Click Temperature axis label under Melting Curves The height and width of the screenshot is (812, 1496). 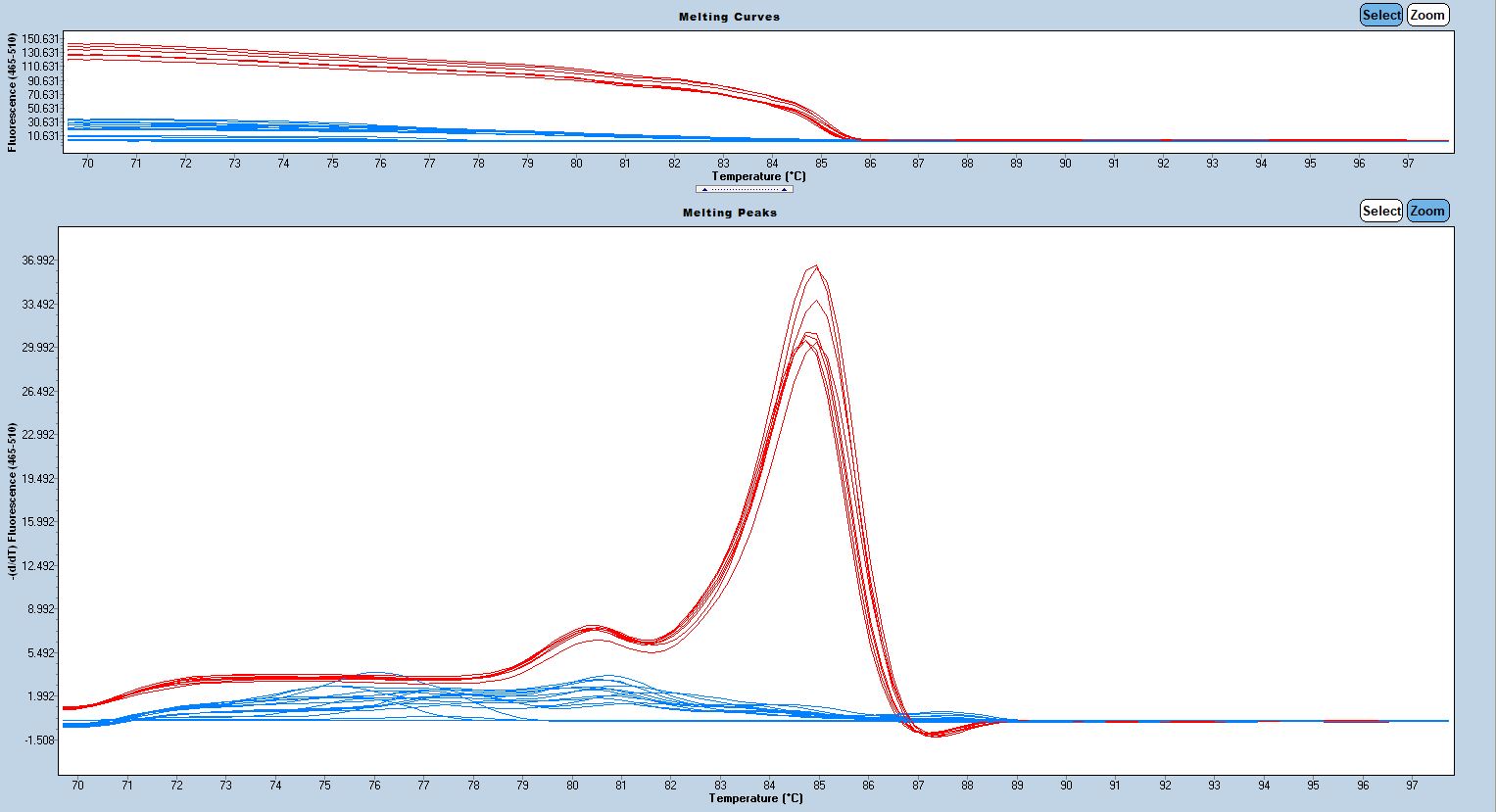click(x=759, y=176)
